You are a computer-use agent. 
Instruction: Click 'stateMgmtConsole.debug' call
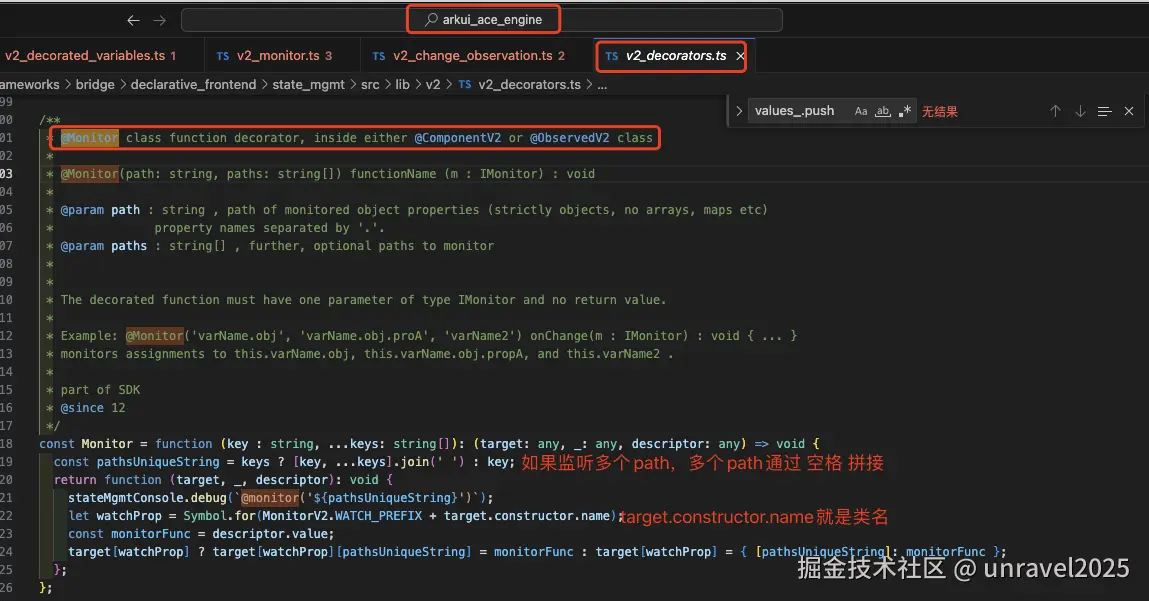(147, 498)
